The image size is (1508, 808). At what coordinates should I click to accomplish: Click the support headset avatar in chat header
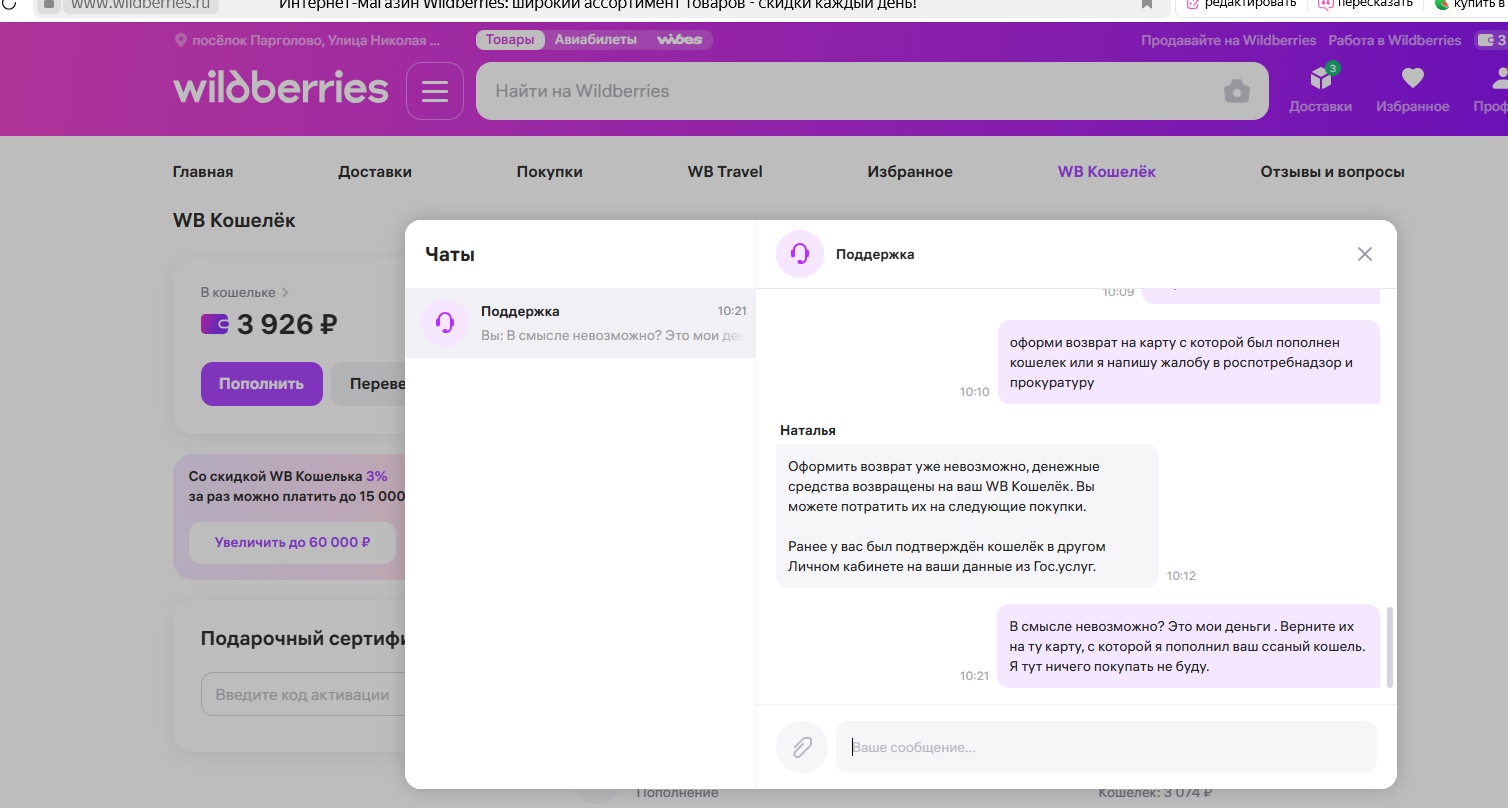(x=799, y=254)
